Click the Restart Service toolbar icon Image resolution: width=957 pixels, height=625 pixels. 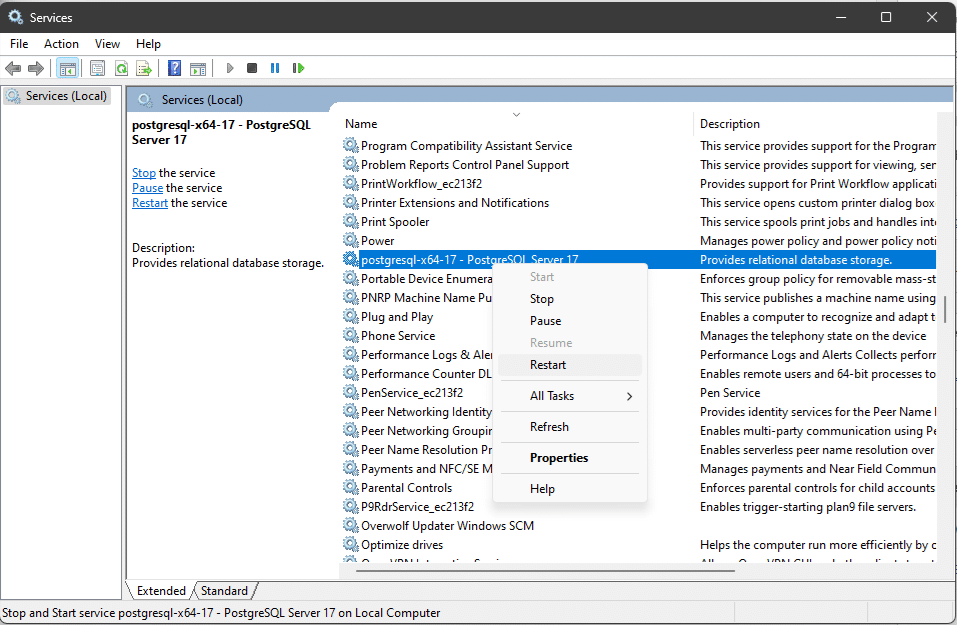coord(298,68)
